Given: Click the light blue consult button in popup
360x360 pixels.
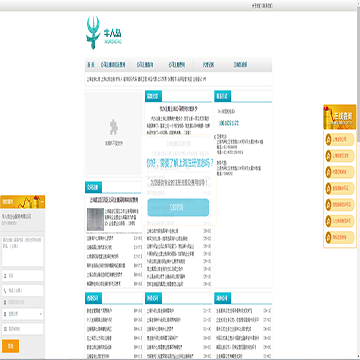Looking at the screenshot, I should (178, 207).
